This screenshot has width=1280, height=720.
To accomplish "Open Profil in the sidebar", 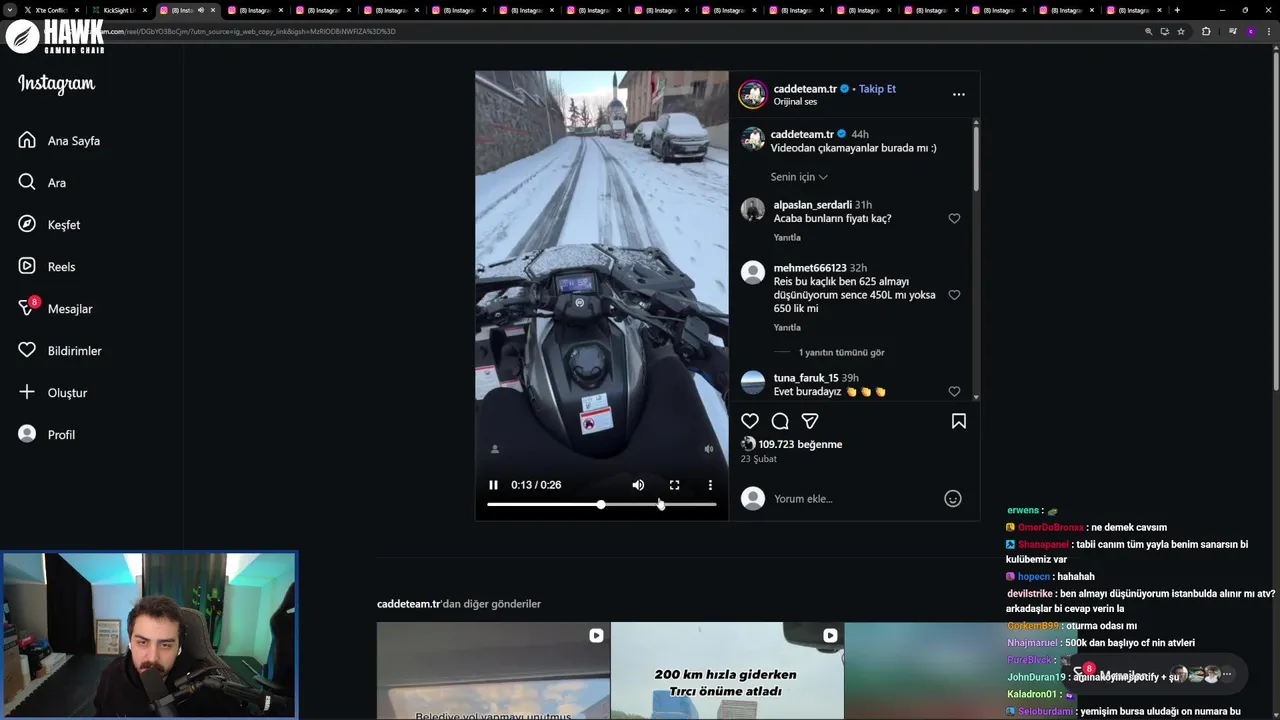I will 47,435.
